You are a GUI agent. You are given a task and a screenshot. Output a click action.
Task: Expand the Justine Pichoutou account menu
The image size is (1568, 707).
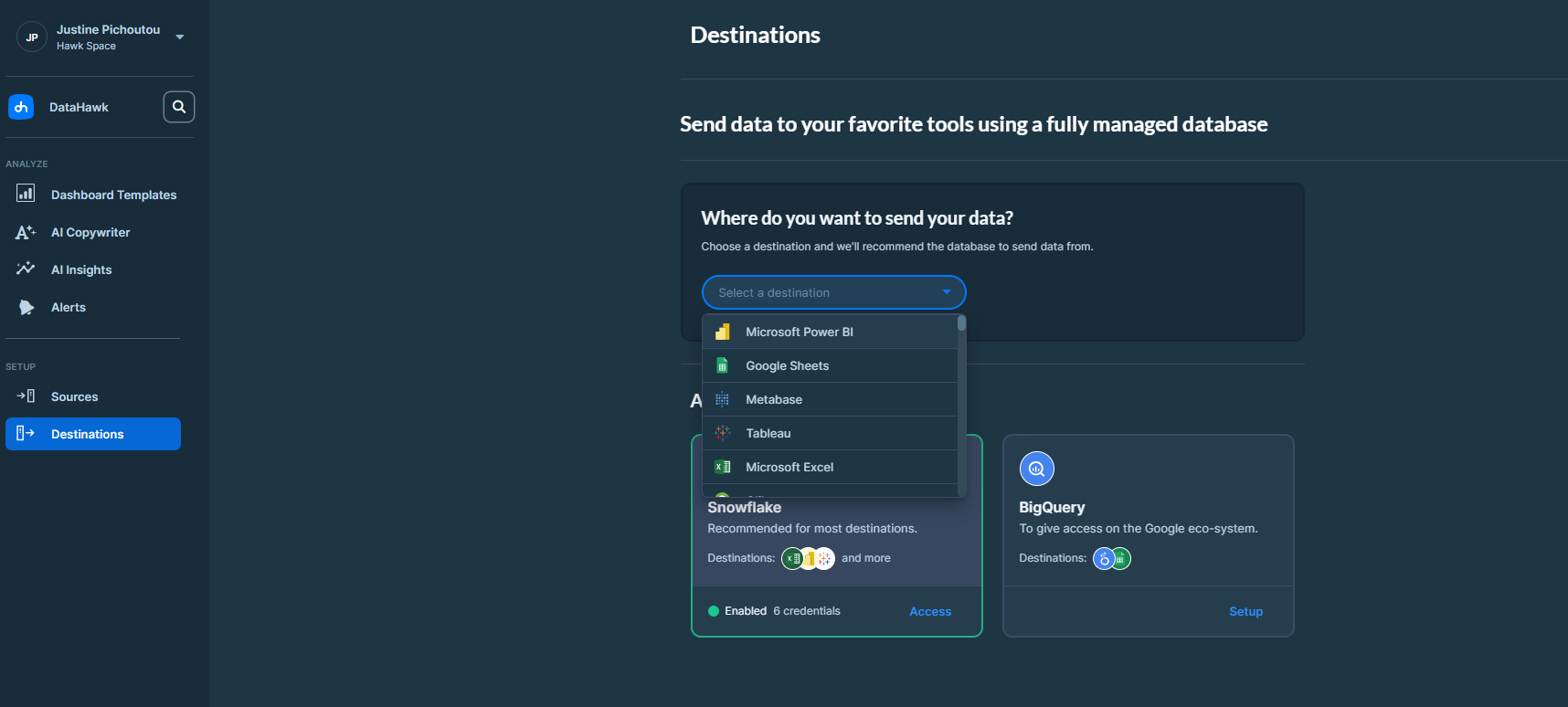180,37
